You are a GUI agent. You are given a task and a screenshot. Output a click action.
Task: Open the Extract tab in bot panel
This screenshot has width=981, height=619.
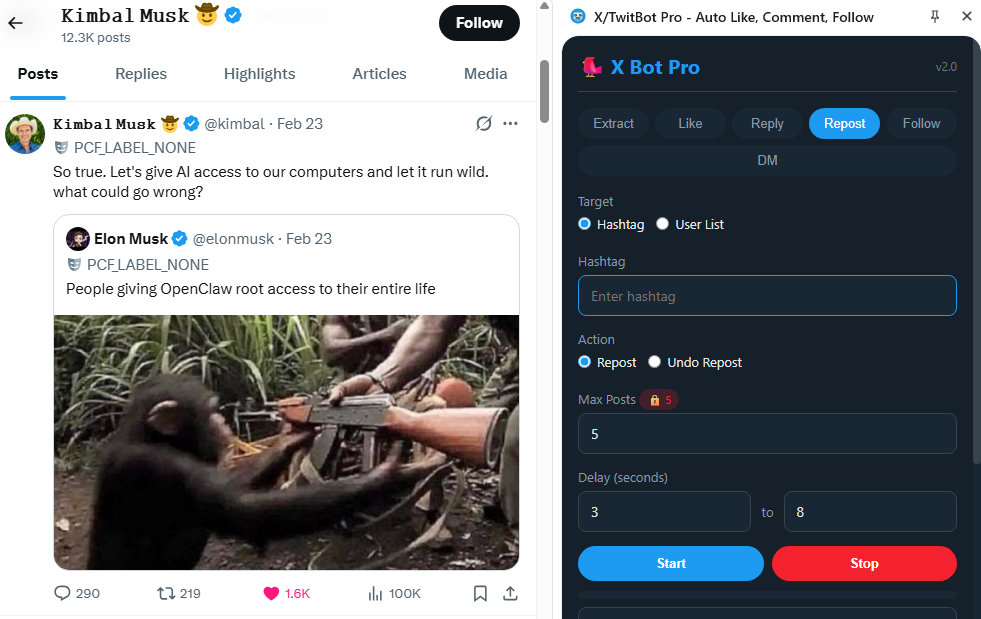[613, 123]
